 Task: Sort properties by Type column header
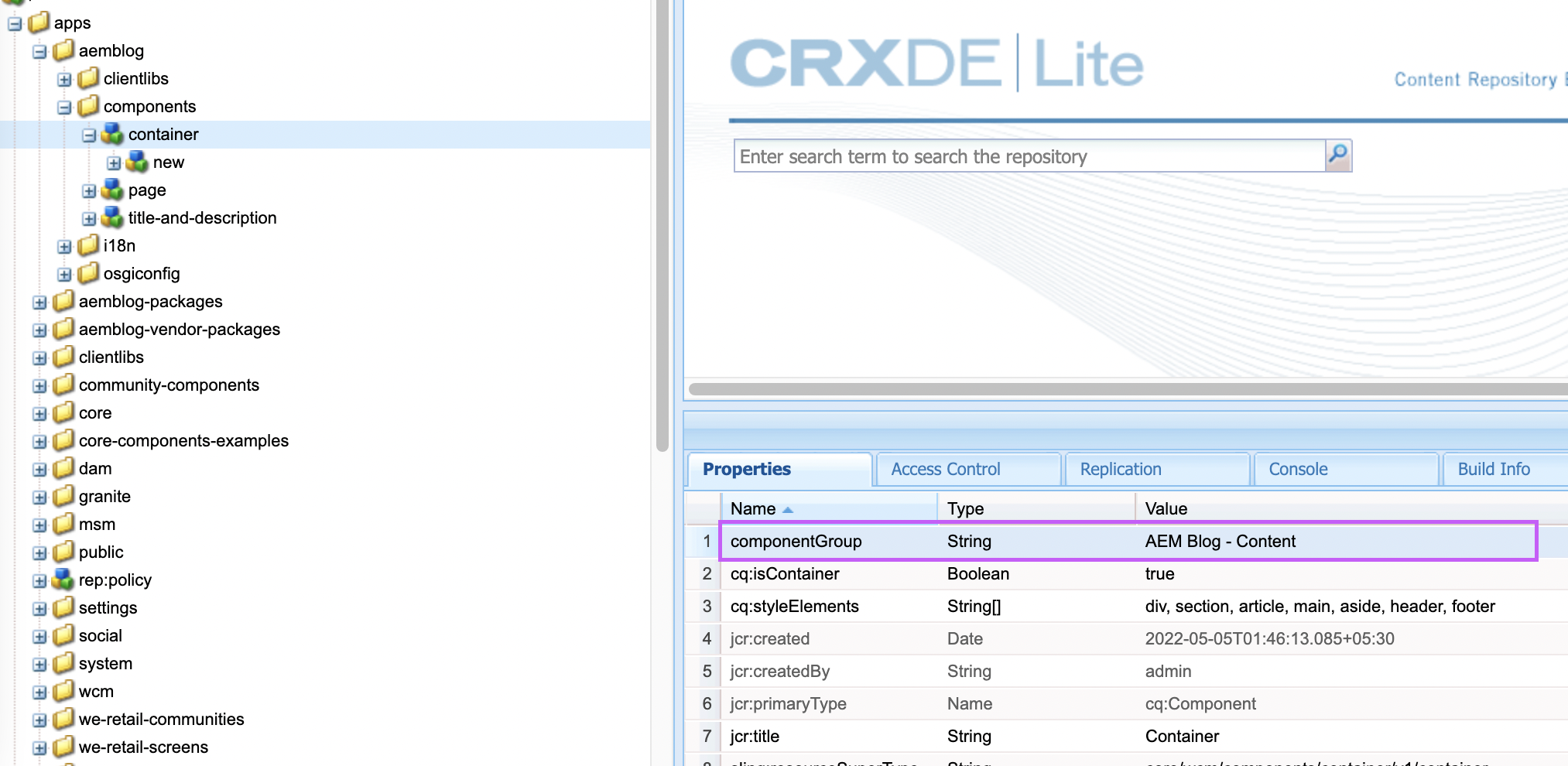coord(1036,508)
